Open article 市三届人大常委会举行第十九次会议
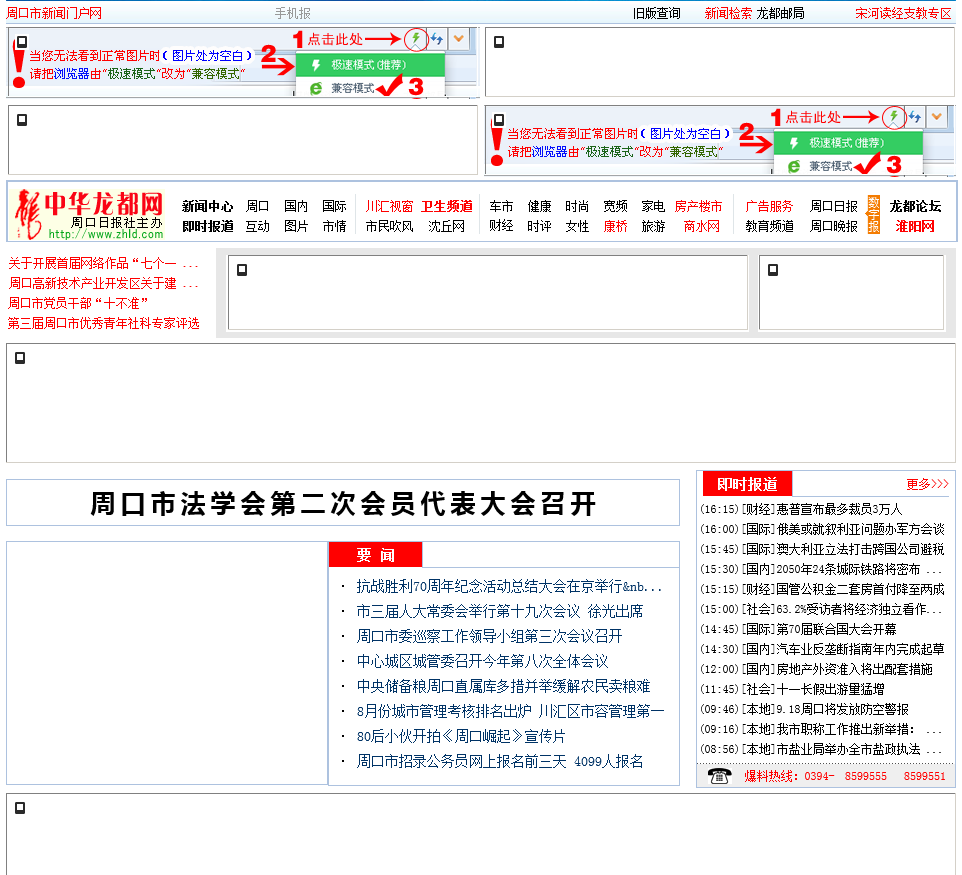962x875 pixels. point(499,611)
